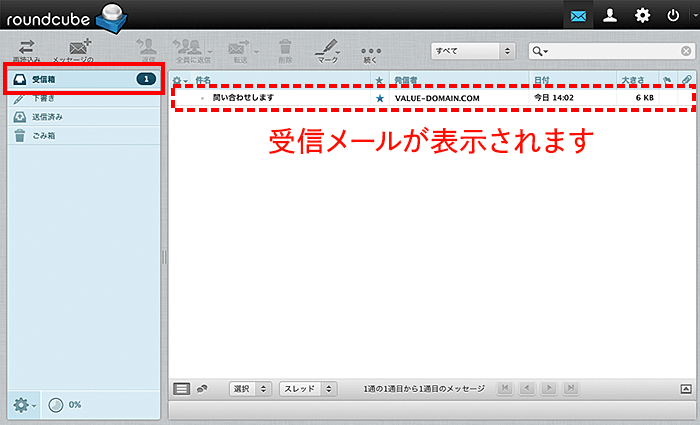Open Settings via top gear icon
The image size is (700, 425).
point(642,16)
